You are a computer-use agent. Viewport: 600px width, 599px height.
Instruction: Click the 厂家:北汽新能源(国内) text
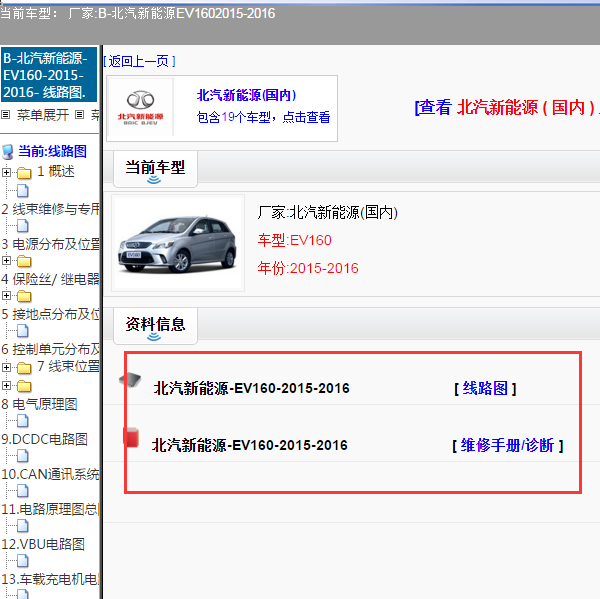pyautogui.click(x=328, y=212)
